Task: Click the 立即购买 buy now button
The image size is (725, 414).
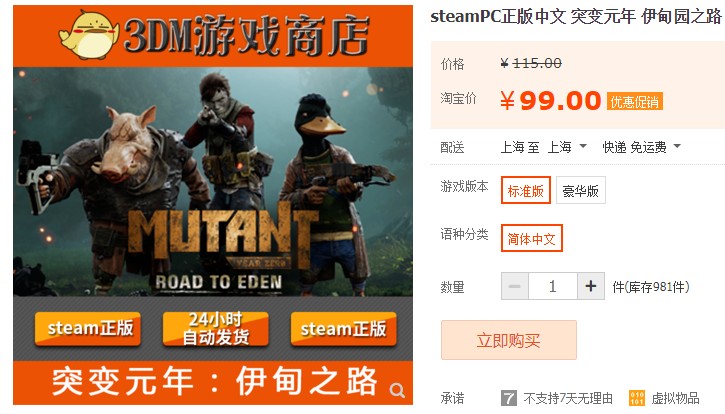Action: pos(509,340)
